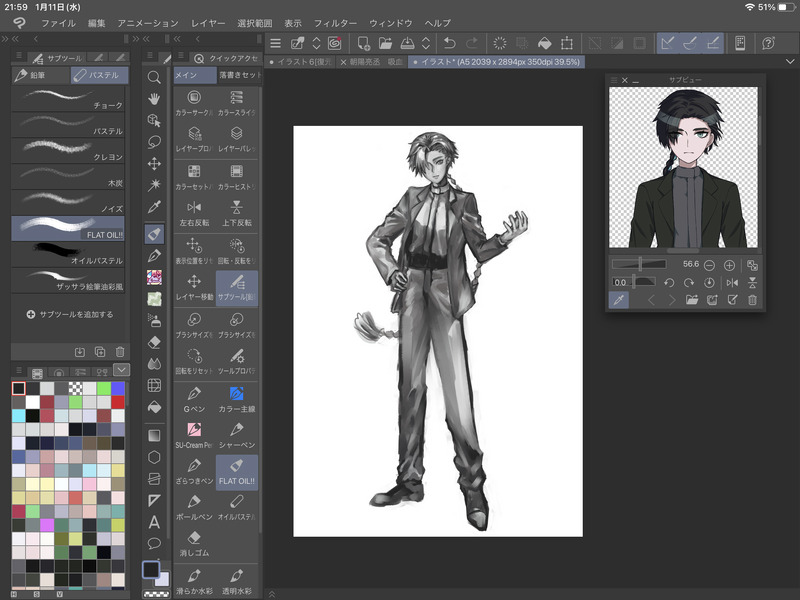Expand color set dropdown arrow
800x600 pixels.
point(122,370)
